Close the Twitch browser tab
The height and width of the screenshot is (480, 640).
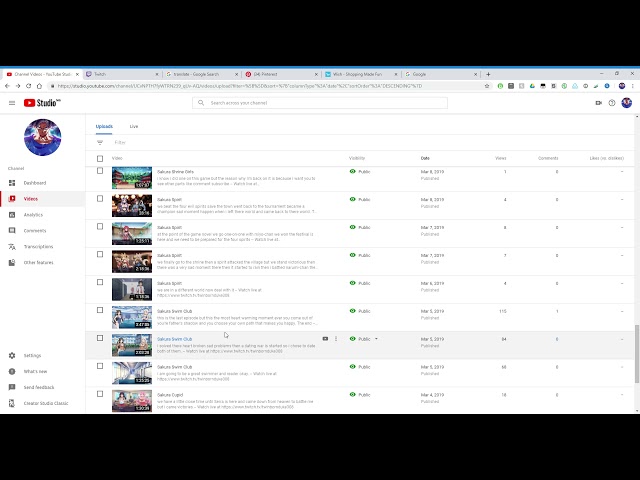[157, 74]
